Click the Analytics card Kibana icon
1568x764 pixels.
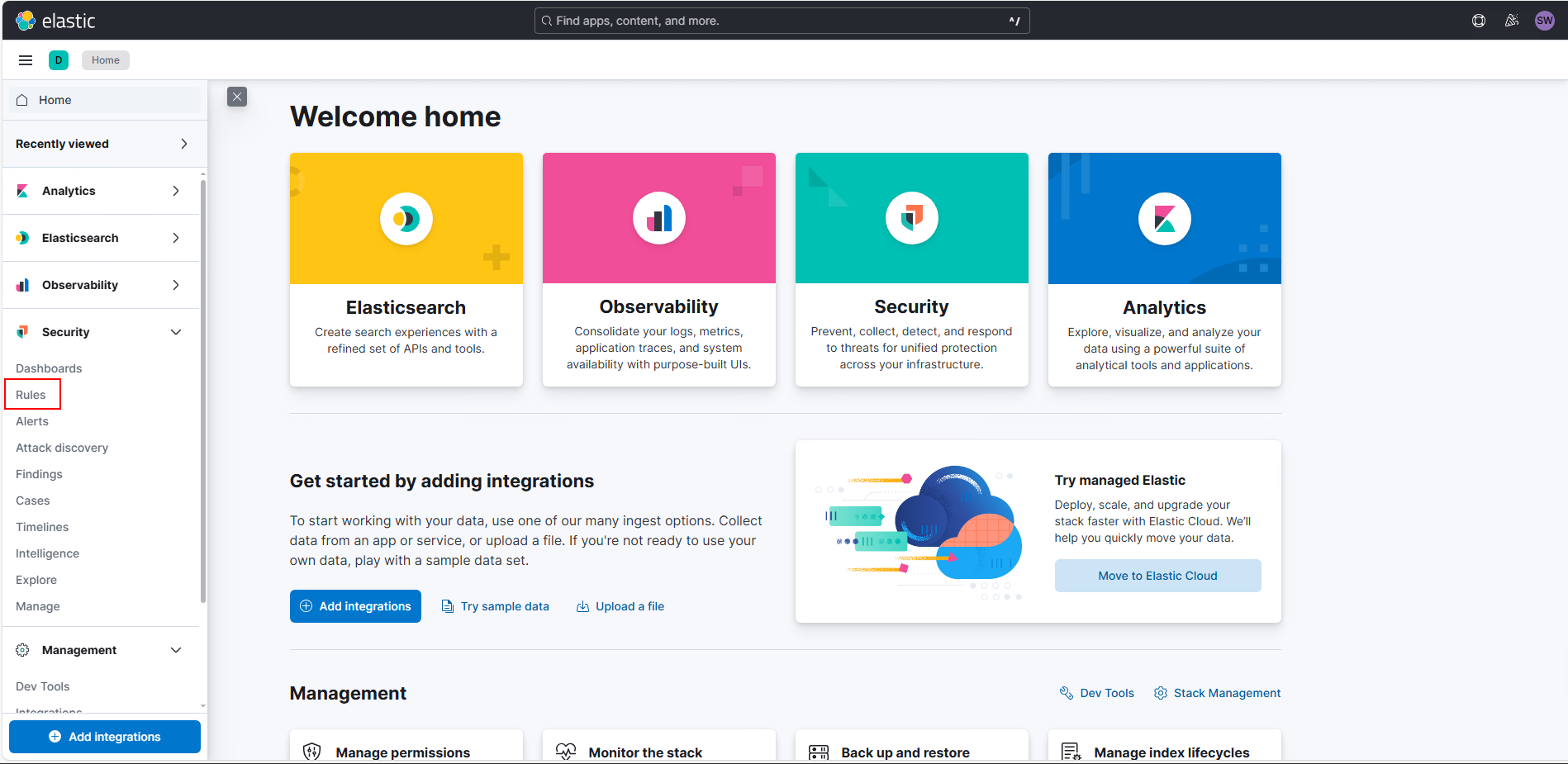1165,219
